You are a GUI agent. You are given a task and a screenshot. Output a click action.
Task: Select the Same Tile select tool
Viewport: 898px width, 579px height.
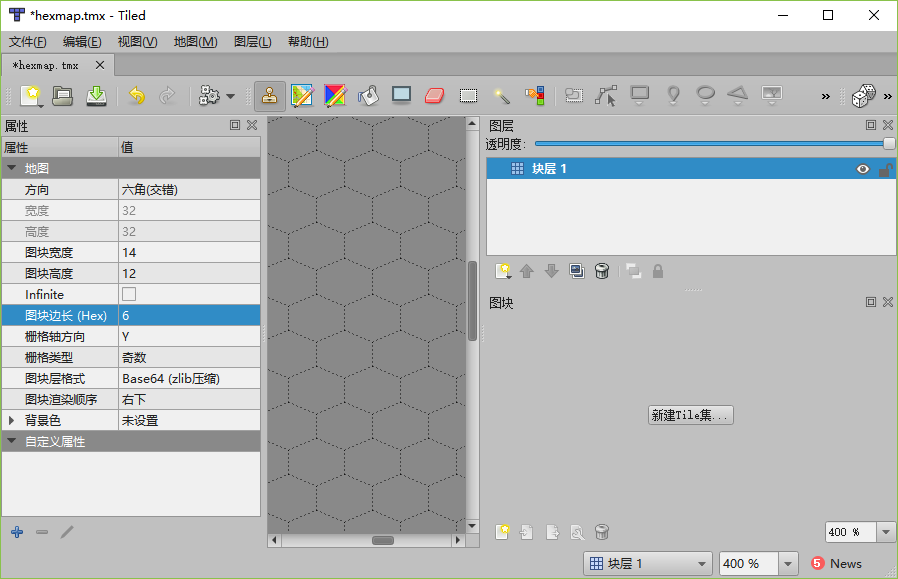tap(535, 96)
